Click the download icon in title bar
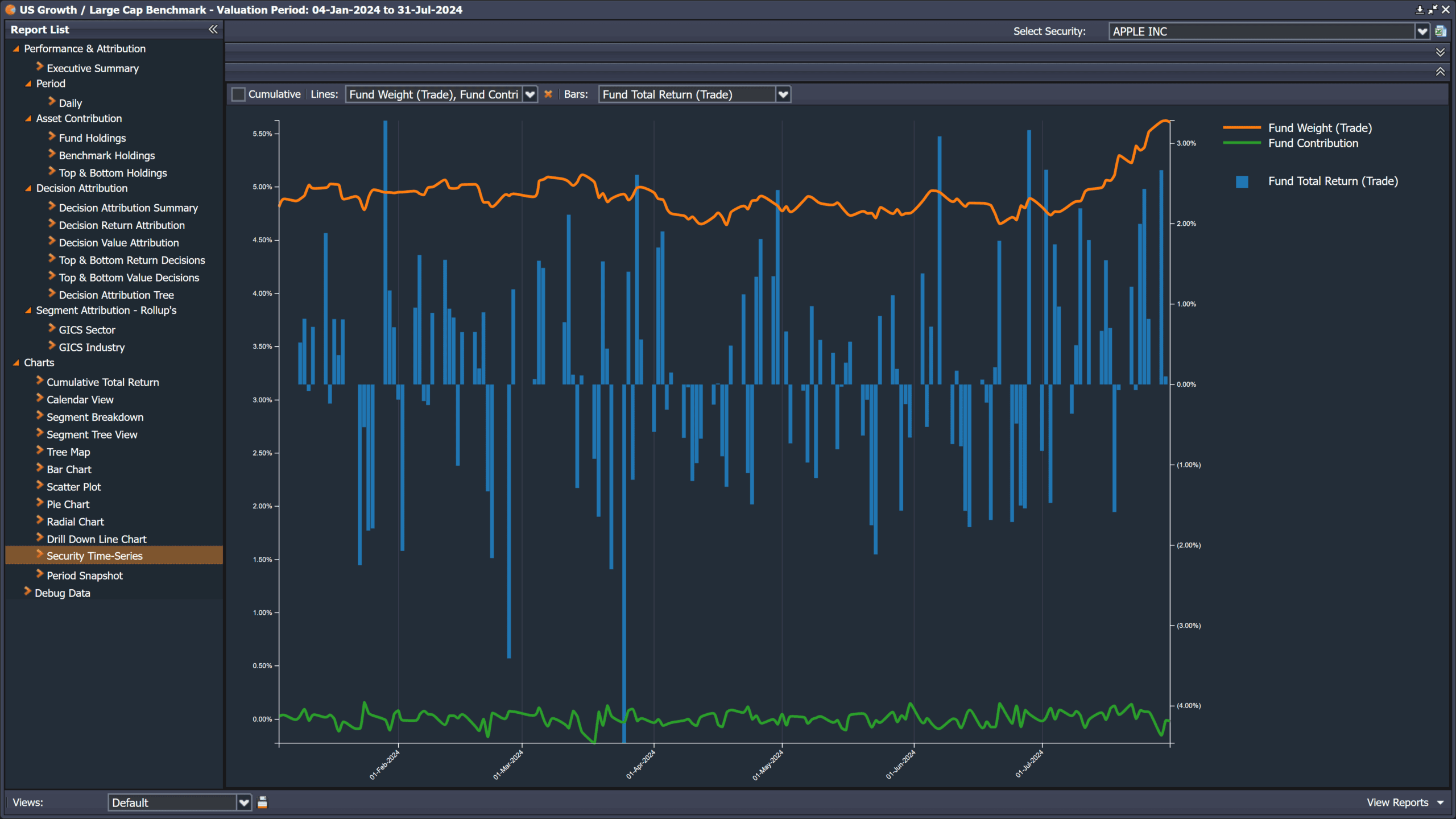This screenshot has height=819, width=1456. coord(1420,10)
